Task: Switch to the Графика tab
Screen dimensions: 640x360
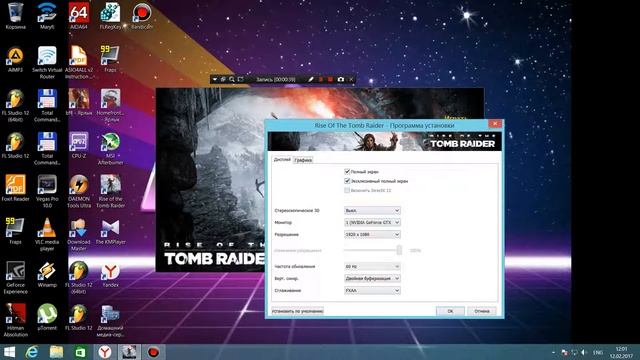Action: pos(303,160)
